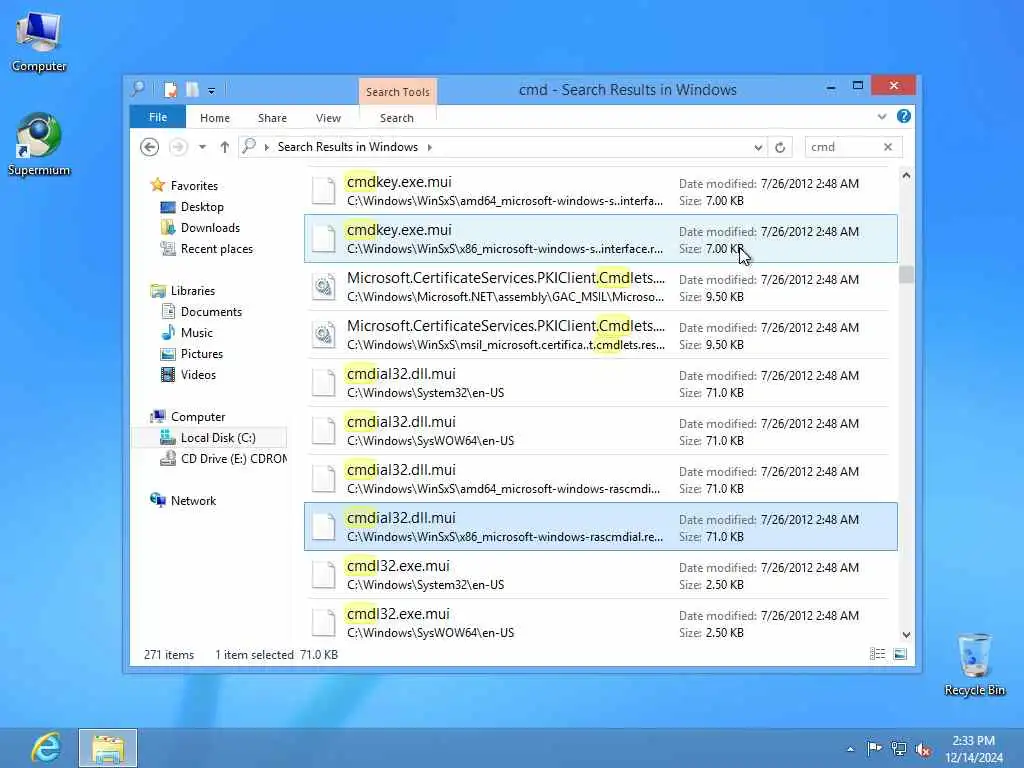1024x768 pixels.
Task: Select cmdial32.dll.mui in the amd64 rascmdial folder
Action: (601, 479)
